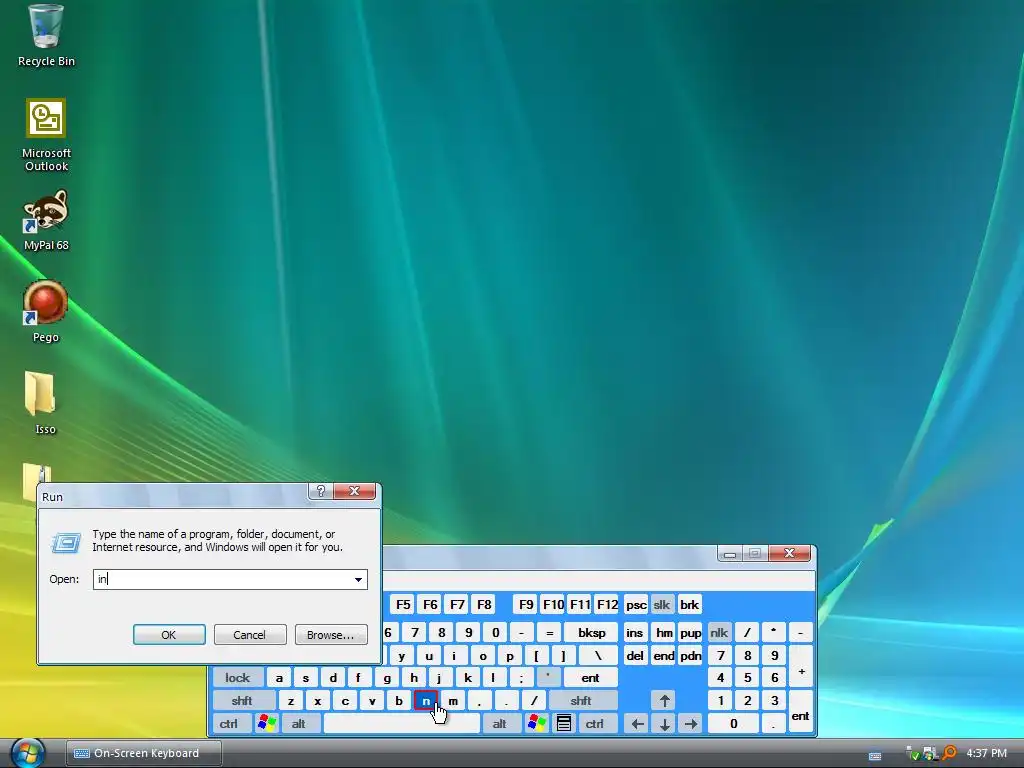This screenshot has width=1024, height=768.
Task: Switch to On-Screen Keyboard taskbar button
Action: click(x=144, y=753)
